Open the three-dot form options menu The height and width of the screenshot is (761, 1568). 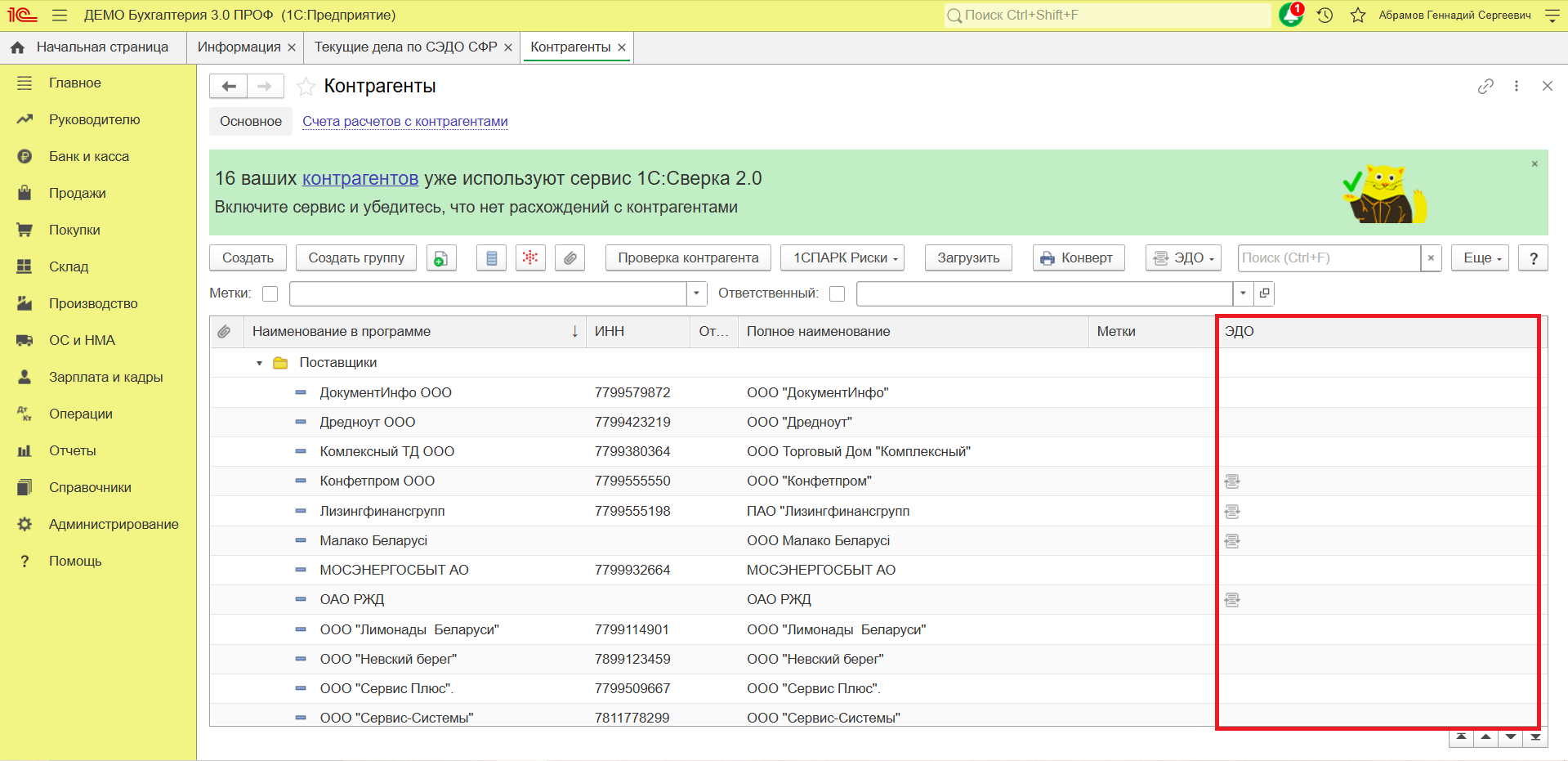pyautogui.click(x=1517, y=86)
